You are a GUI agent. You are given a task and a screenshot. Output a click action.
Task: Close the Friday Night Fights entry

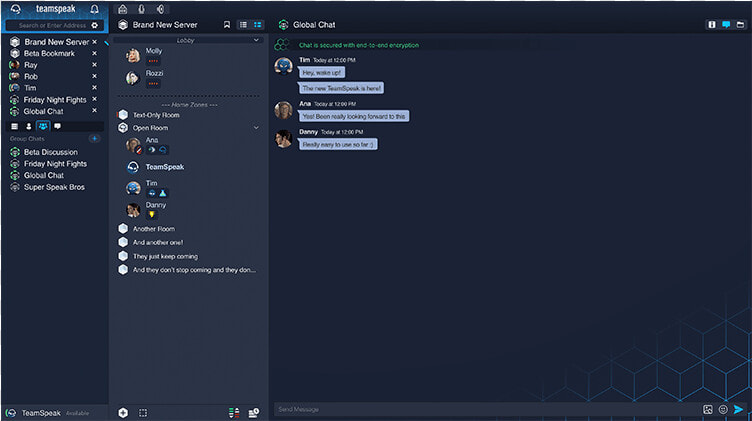(94, 99)
